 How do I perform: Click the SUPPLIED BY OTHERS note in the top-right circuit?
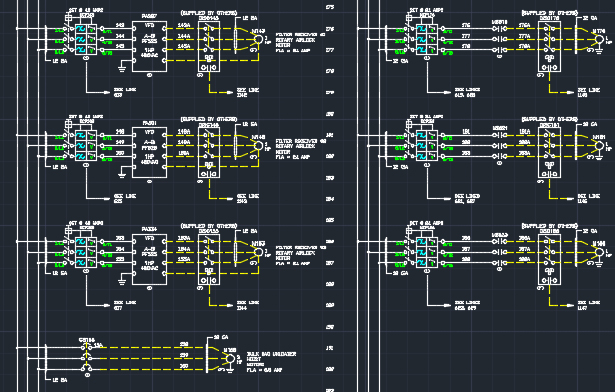(x=549, y=13)
